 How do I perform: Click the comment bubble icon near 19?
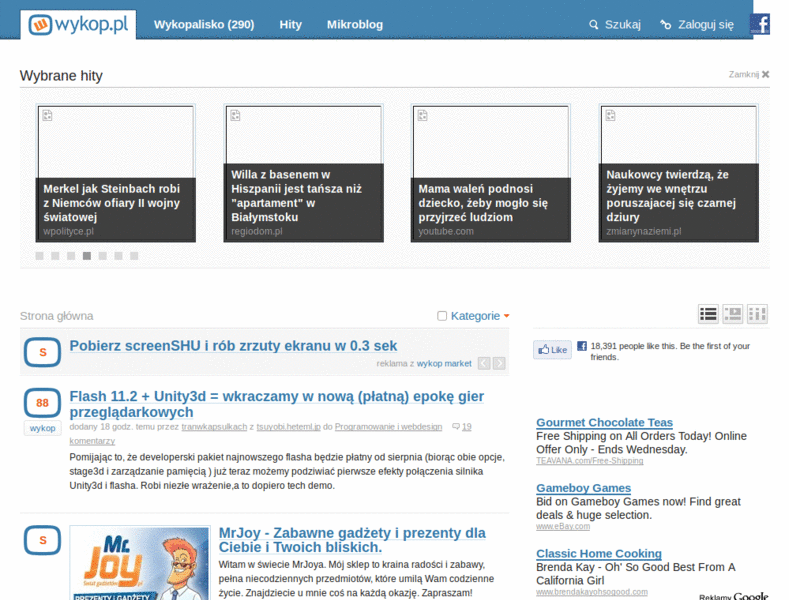point(456,427)
